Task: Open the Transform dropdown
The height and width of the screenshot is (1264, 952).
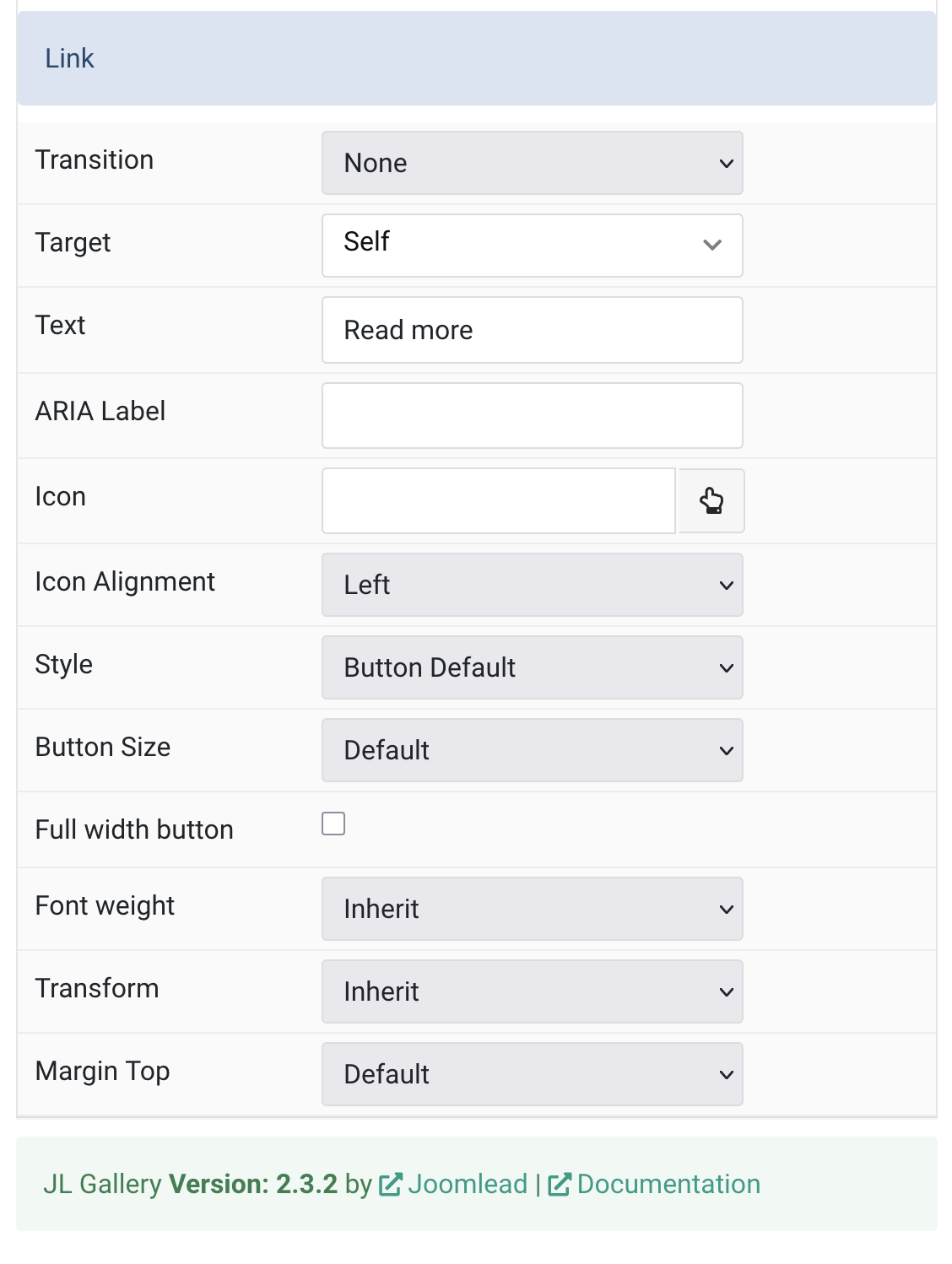Action: pyautogui.click(x=533, y=991)
